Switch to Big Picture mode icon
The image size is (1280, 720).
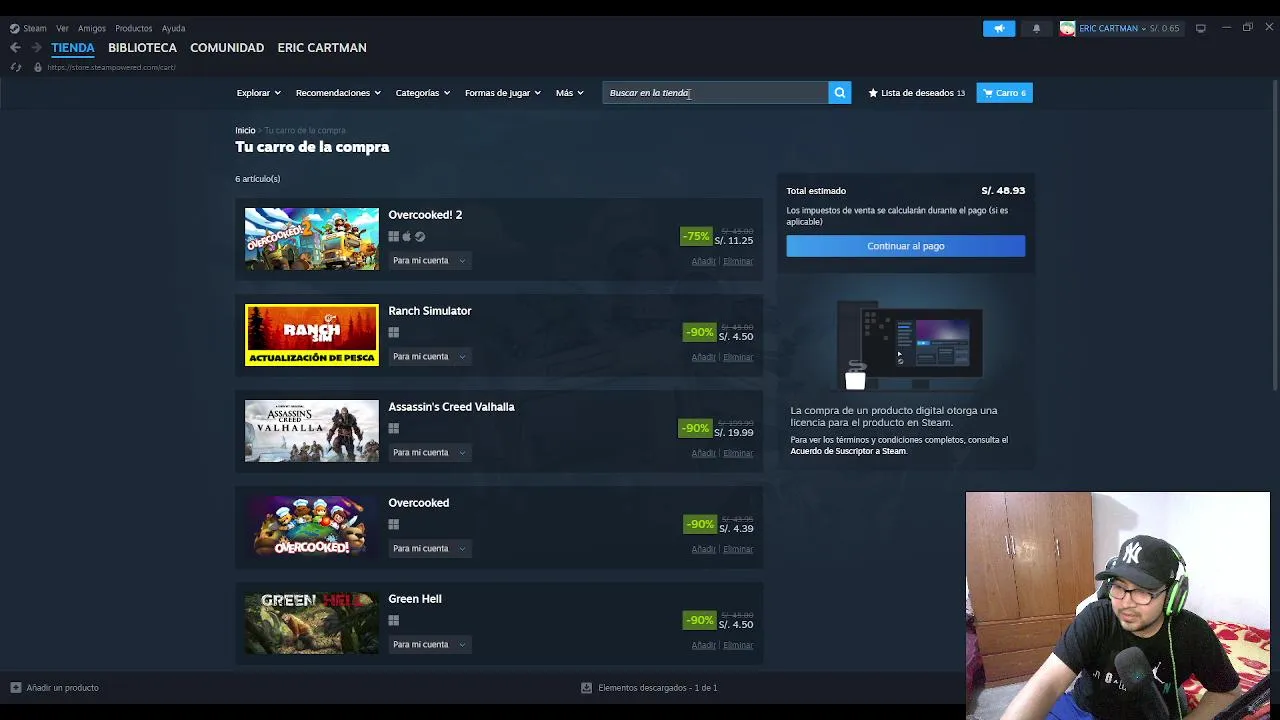point(1201,28)
